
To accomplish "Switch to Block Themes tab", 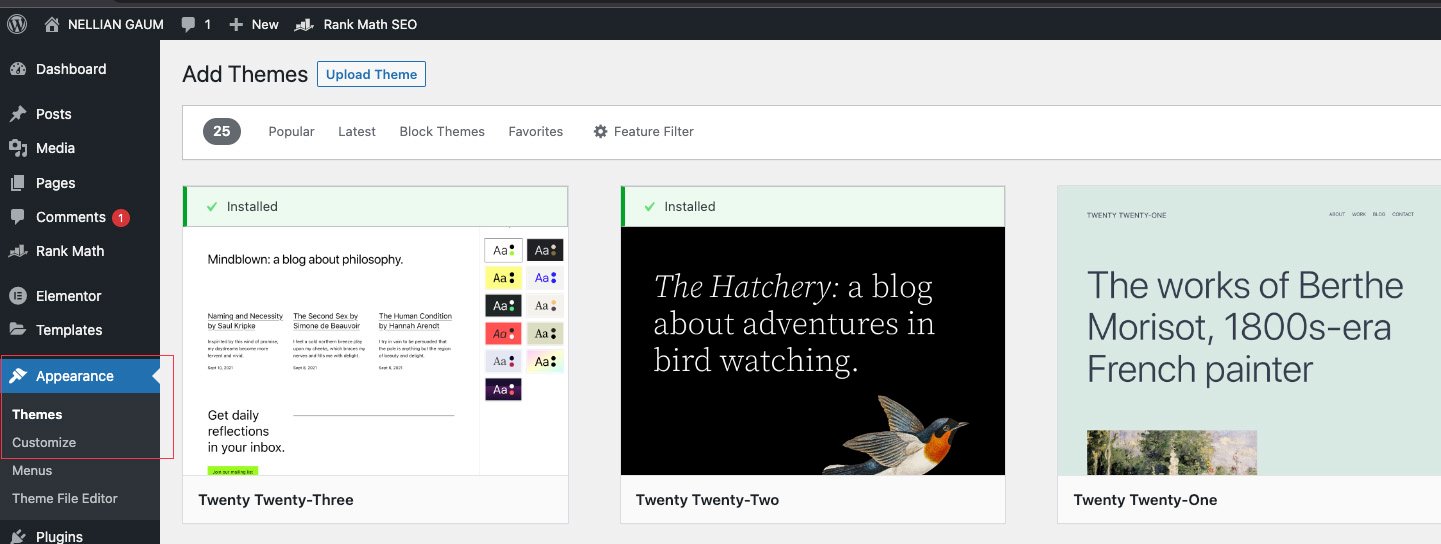I will tap(442, 131).
